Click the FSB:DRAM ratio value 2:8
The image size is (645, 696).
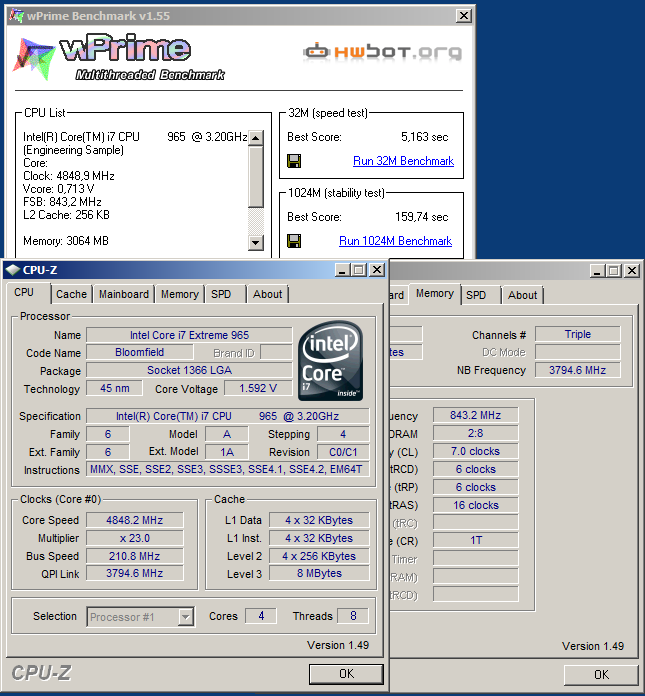(x=475, y=433)
